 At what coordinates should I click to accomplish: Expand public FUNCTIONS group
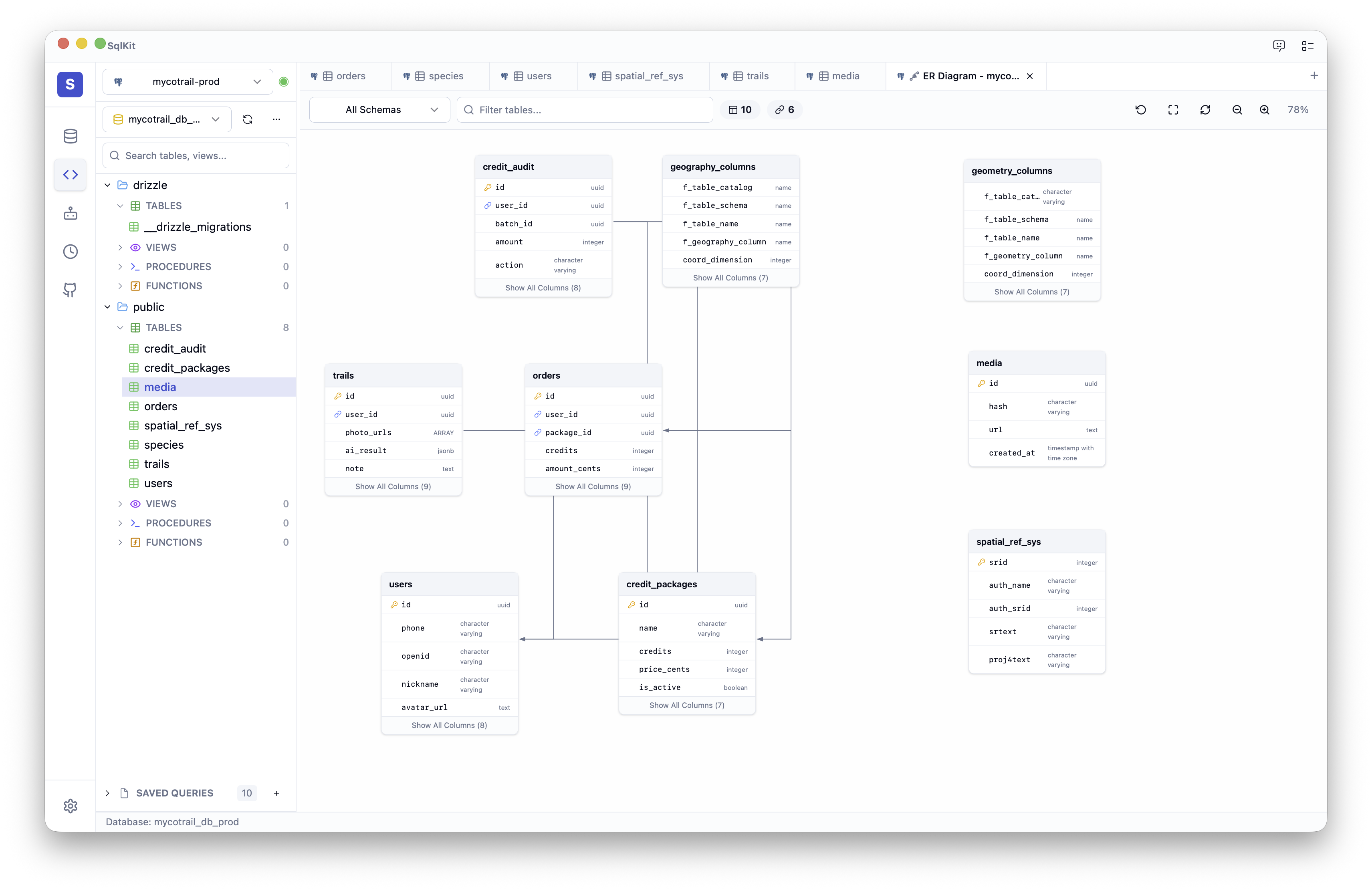(x=120, y=542)
